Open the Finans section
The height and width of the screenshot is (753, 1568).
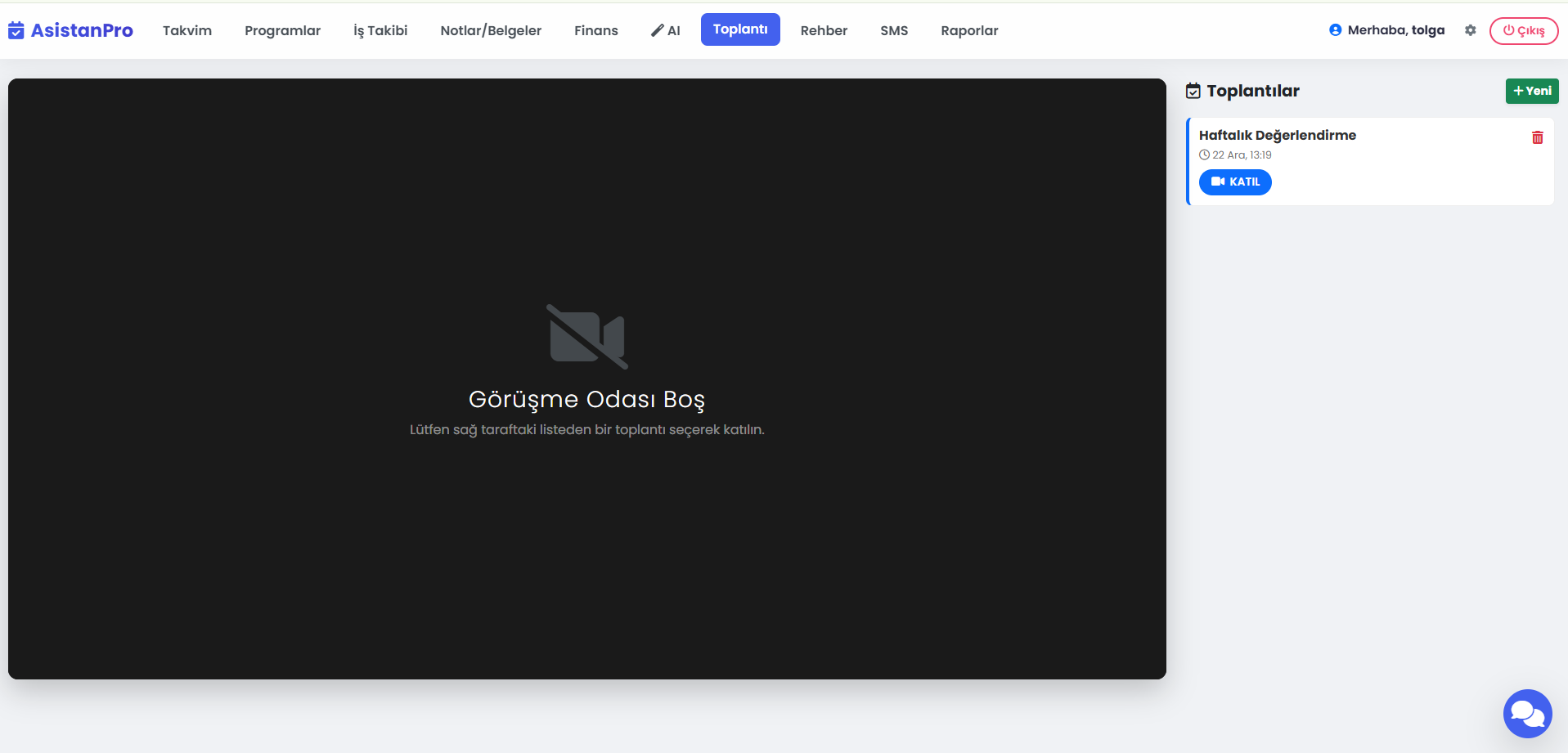pyautogui.click(x=595, y=30)
